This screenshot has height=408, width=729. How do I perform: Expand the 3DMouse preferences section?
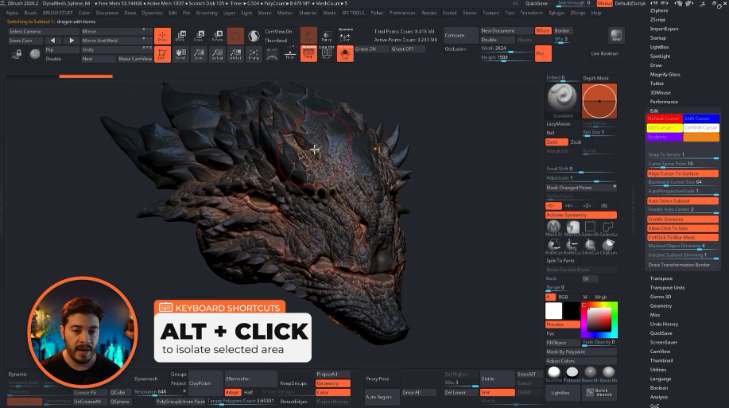(660, 92)
